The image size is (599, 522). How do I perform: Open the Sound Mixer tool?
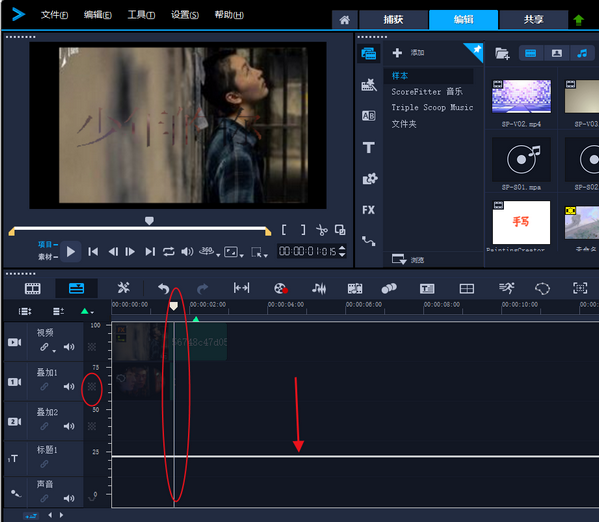[319, 289]
